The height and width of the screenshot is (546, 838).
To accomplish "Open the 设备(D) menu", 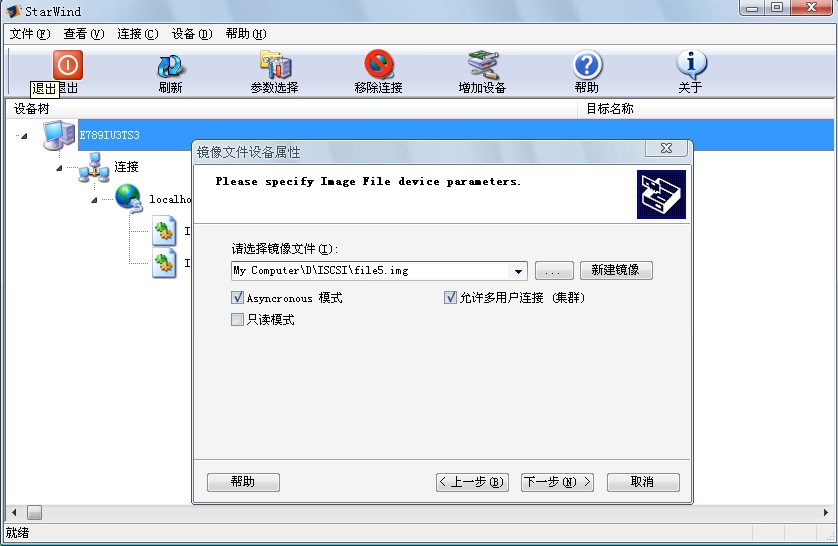I will coord(192,34).
